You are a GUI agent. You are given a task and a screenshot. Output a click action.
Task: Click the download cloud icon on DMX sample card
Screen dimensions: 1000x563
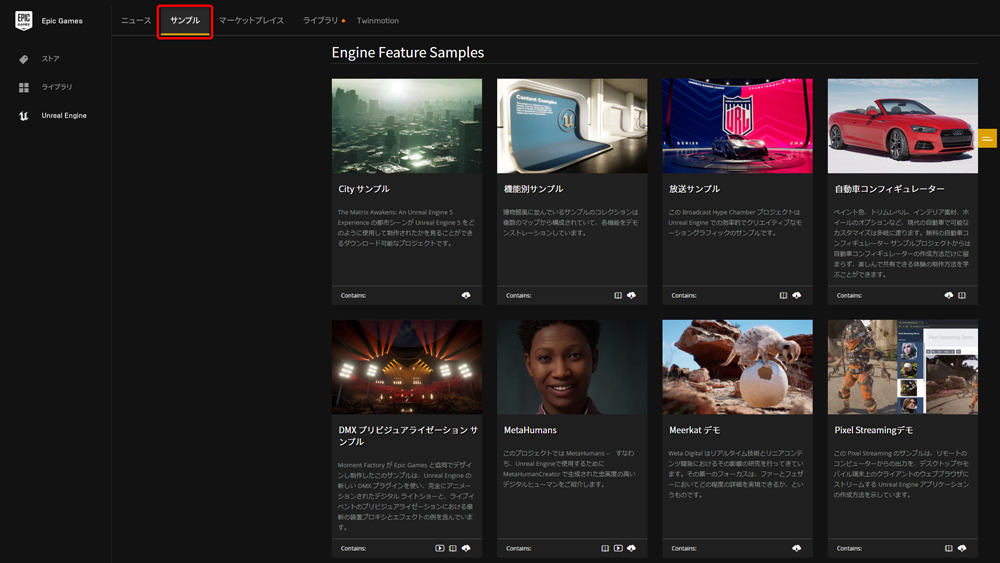(x=466, y=548)
